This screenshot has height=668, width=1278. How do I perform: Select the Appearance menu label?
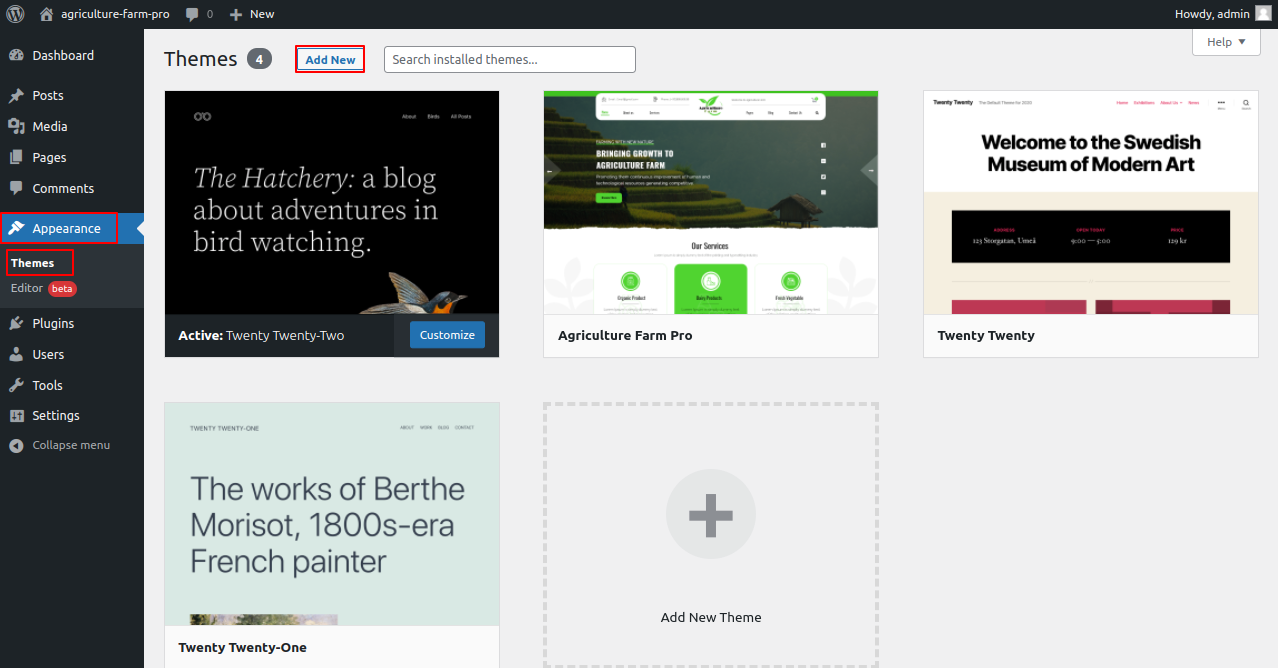point(66,228)
